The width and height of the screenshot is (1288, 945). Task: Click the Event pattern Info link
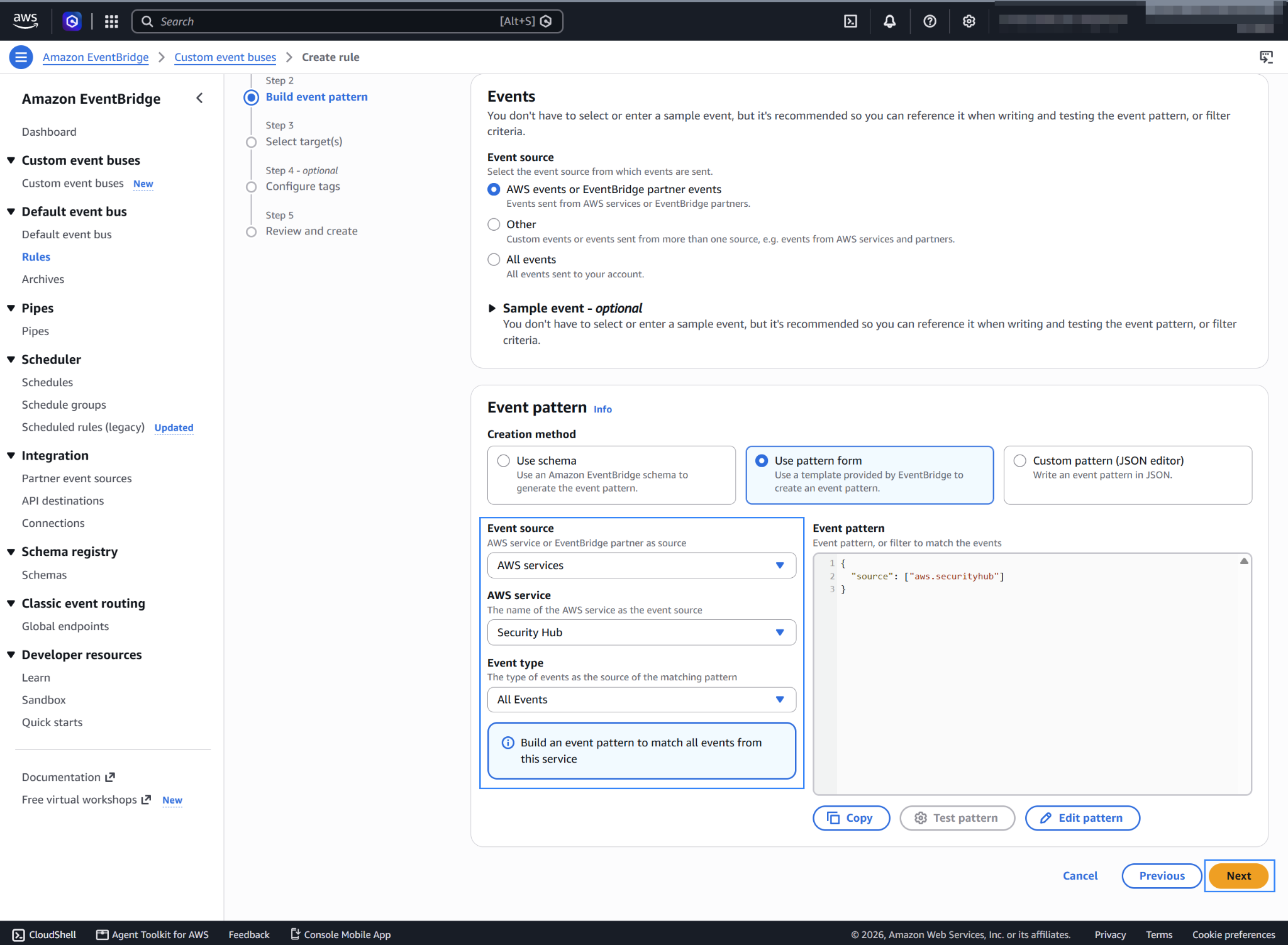pyautogui.click(x=602, y=409)
